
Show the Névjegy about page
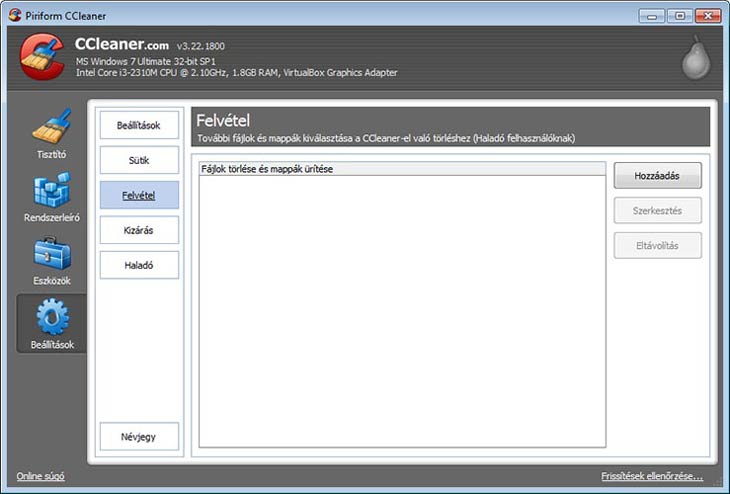tap(139, 437)
